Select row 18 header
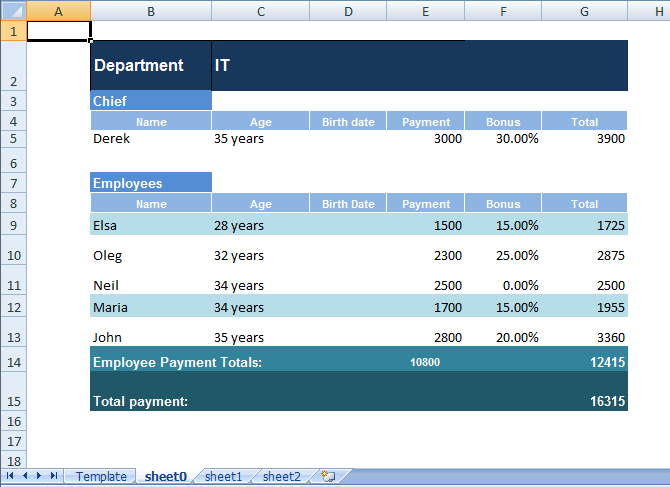This screenshot has height=487, width=670. coord(13,461)
